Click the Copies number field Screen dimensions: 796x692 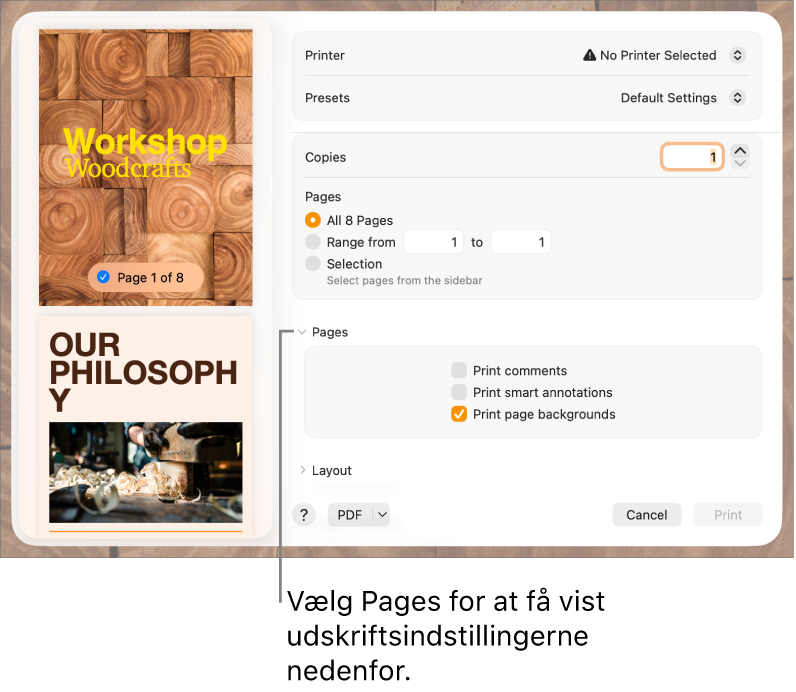(x=691, y=157)
